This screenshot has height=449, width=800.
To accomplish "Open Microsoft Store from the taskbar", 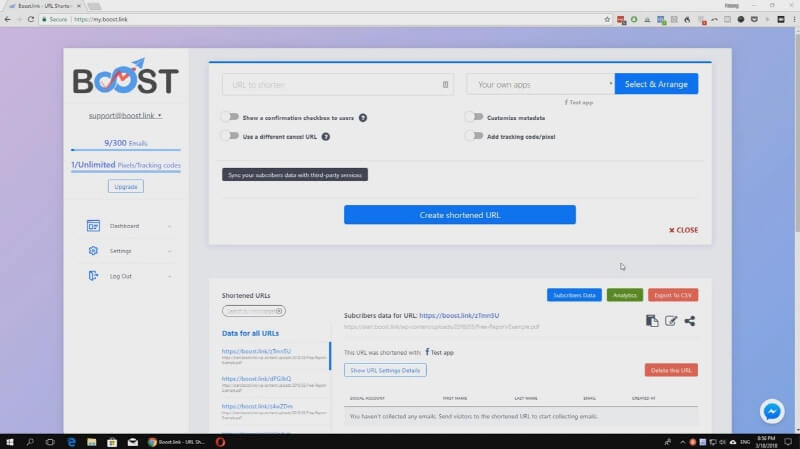I will (x=112, y=442).
